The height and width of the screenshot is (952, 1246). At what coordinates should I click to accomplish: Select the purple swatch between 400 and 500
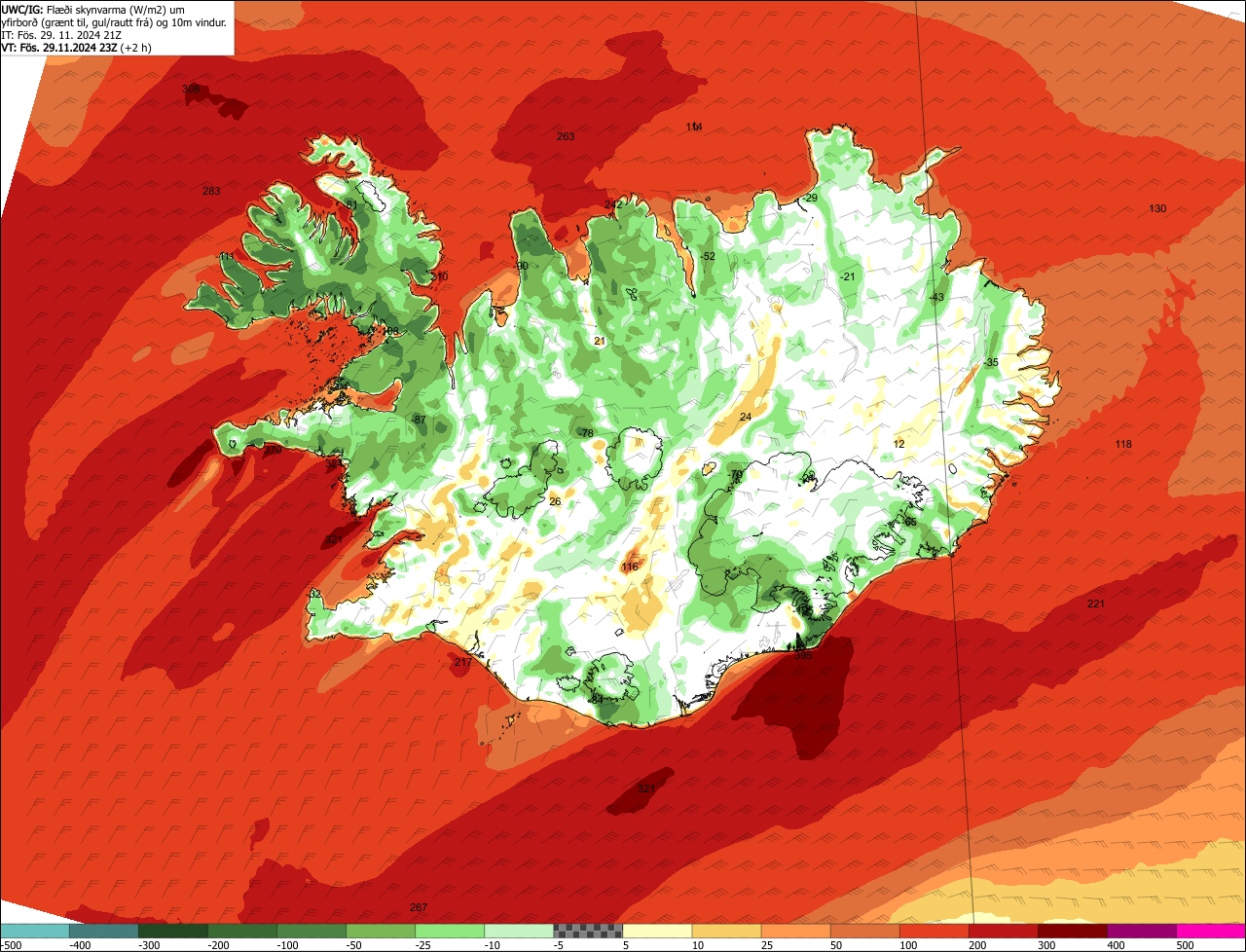click(x=1141, y=930)
